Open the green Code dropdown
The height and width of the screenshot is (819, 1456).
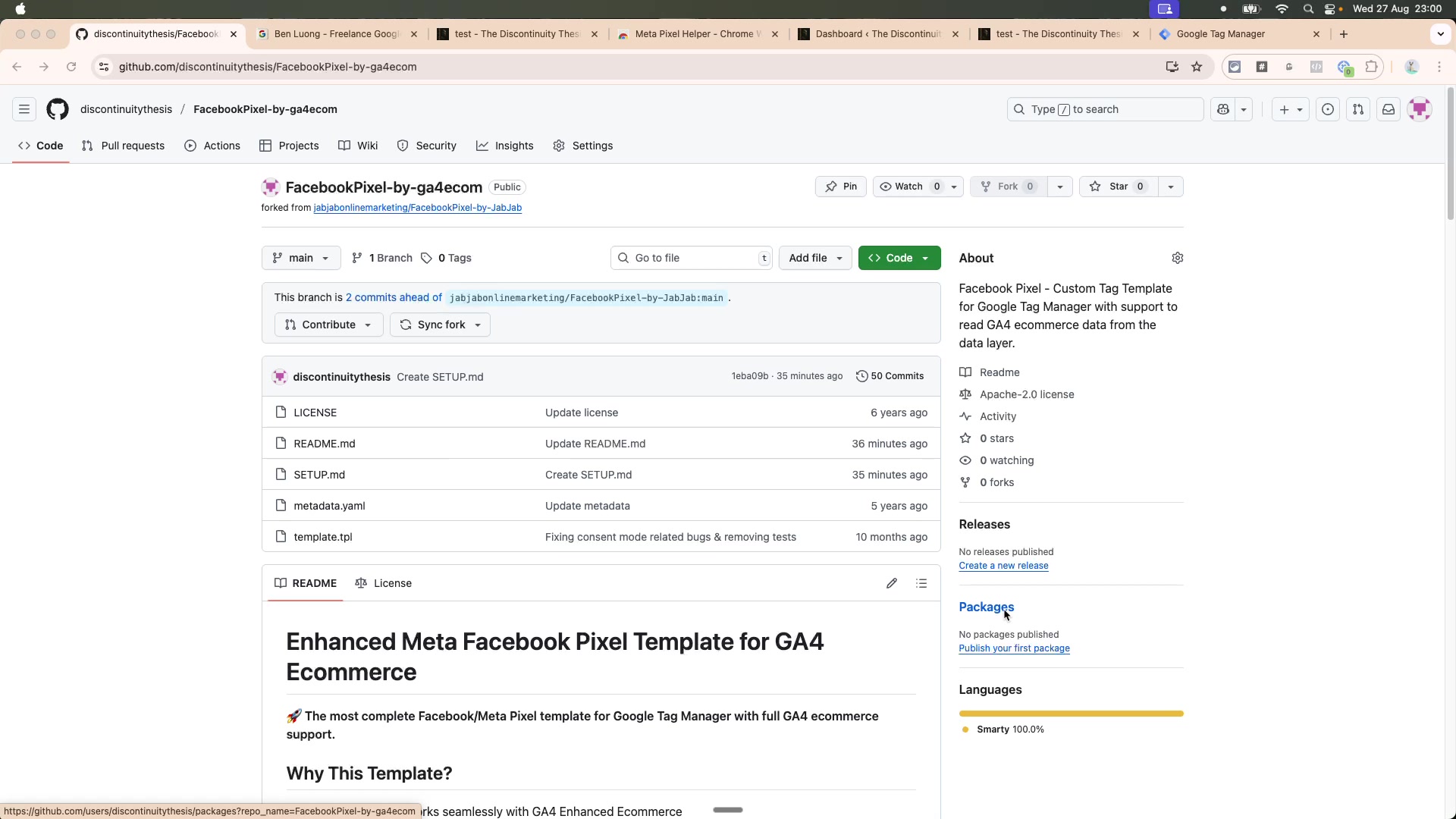(899, 258)
